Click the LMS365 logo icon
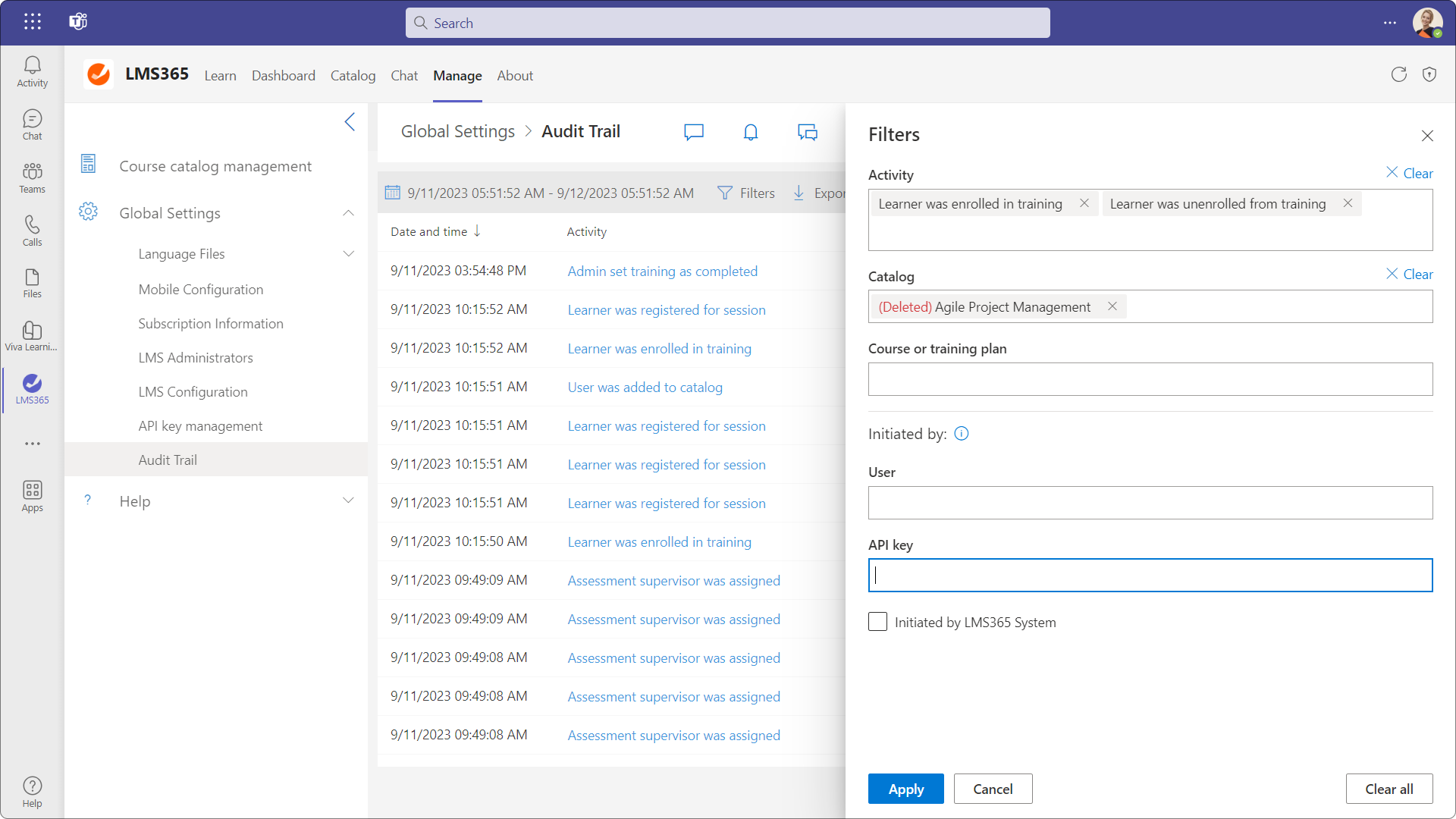 pos(99,74)
